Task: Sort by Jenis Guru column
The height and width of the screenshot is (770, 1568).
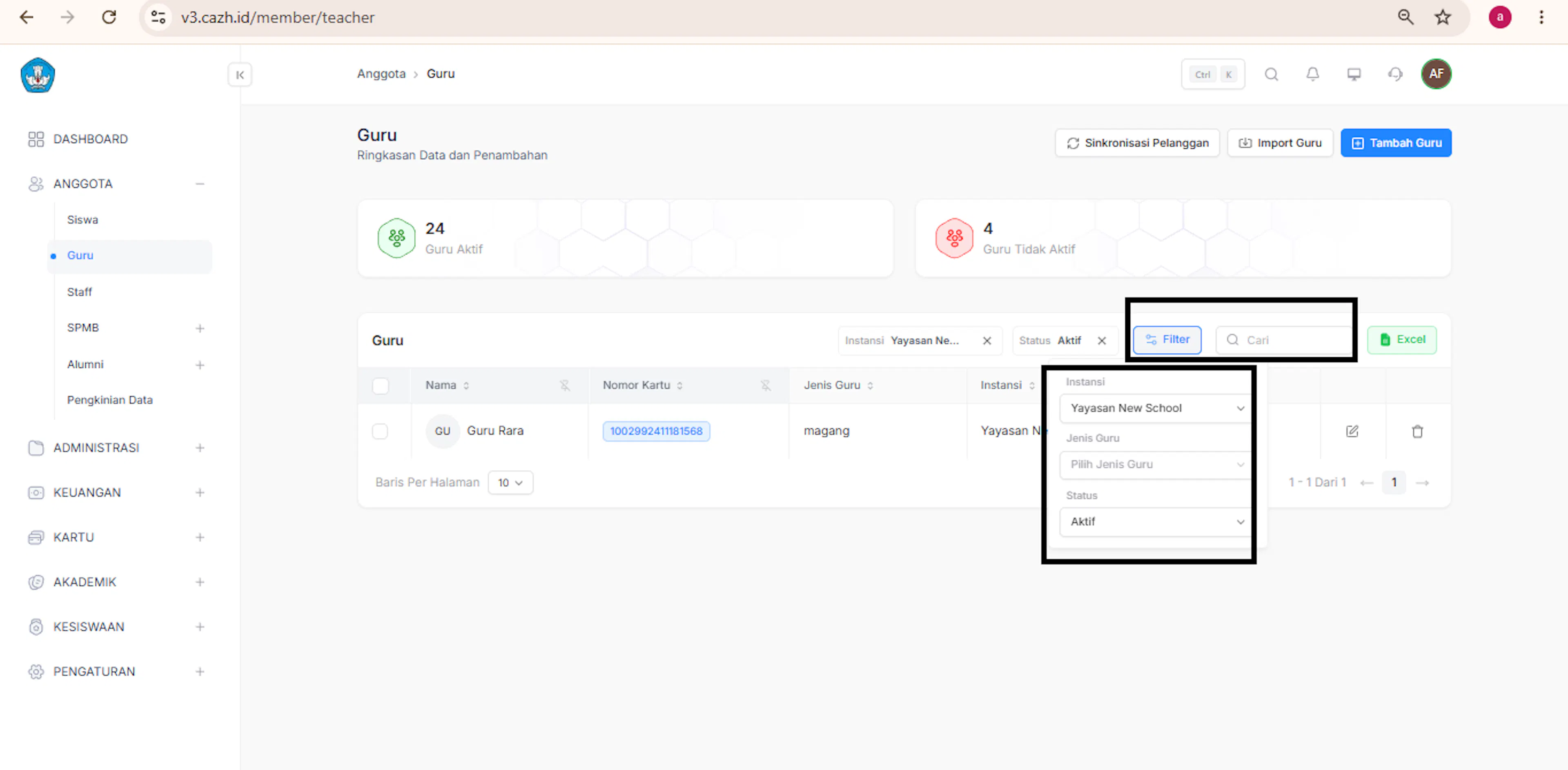Action: (871, 385)
